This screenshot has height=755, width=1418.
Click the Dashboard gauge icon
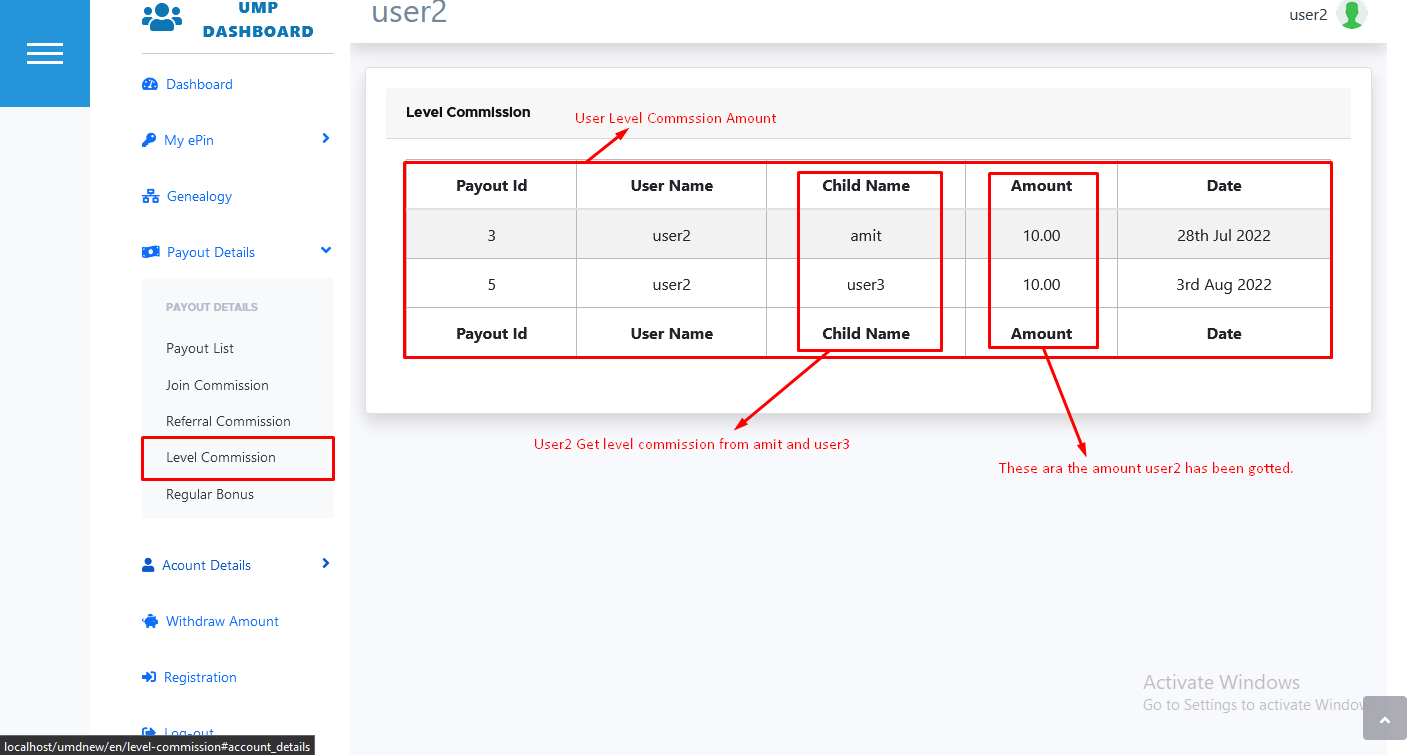[150, 85]
